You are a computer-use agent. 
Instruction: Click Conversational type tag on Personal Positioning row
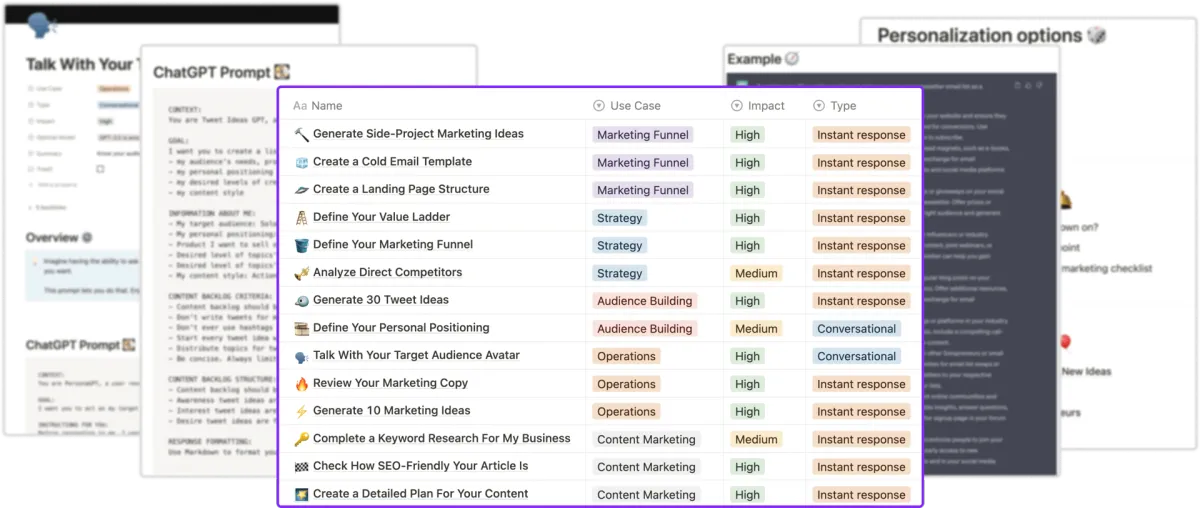coord(857,329)
